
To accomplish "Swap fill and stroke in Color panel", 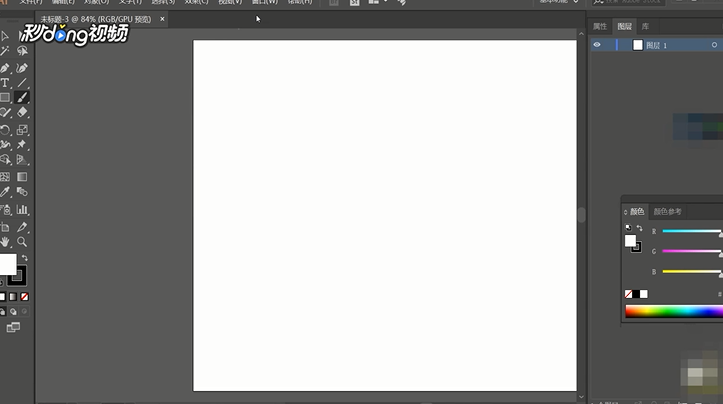I will [640, 228].
